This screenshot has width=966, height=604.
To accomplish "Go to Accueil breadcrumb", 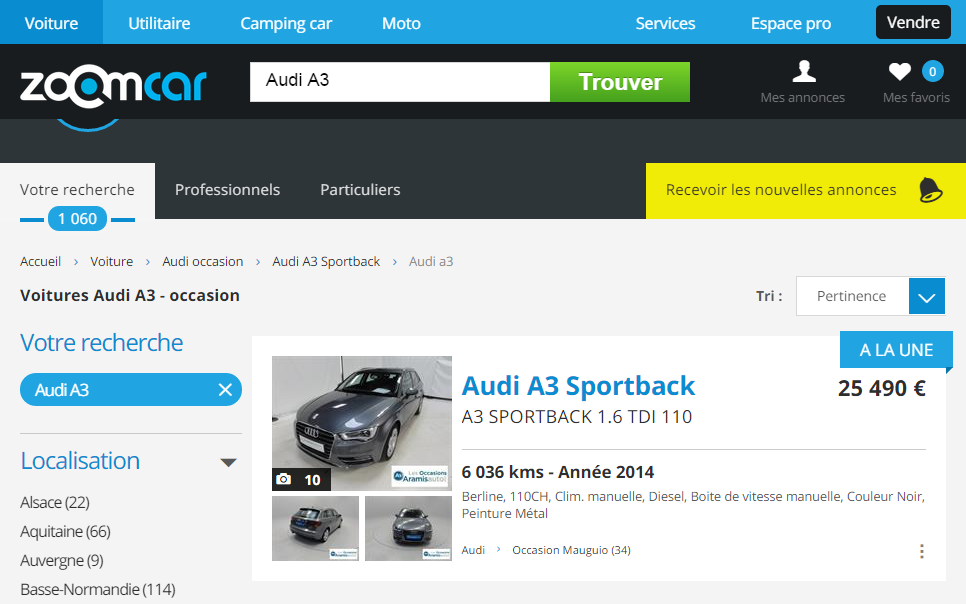I will 40,261.
